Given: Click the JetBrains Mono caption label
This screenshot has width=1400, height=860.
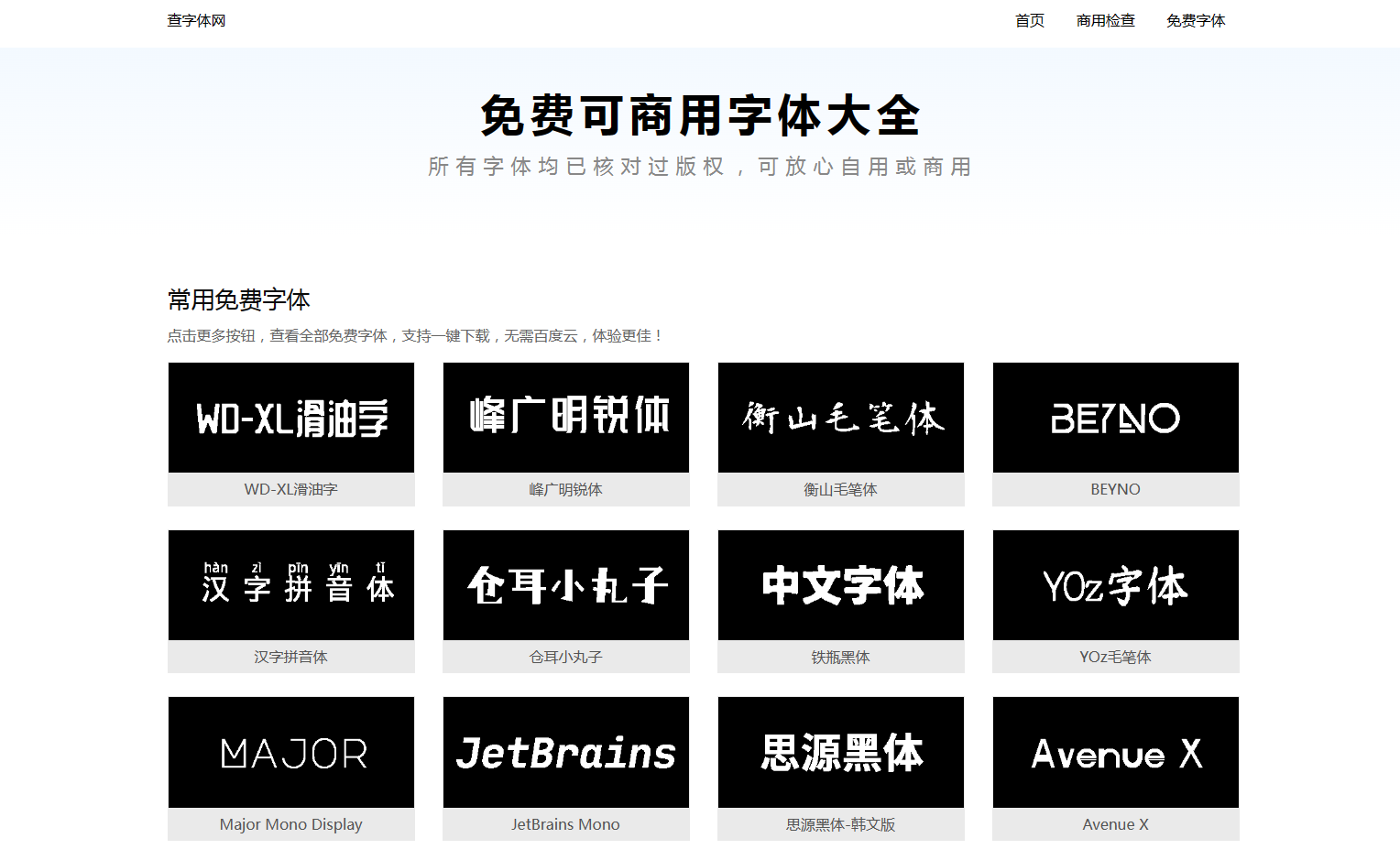Looking at the screenshot, I should (x=566, y=825).
